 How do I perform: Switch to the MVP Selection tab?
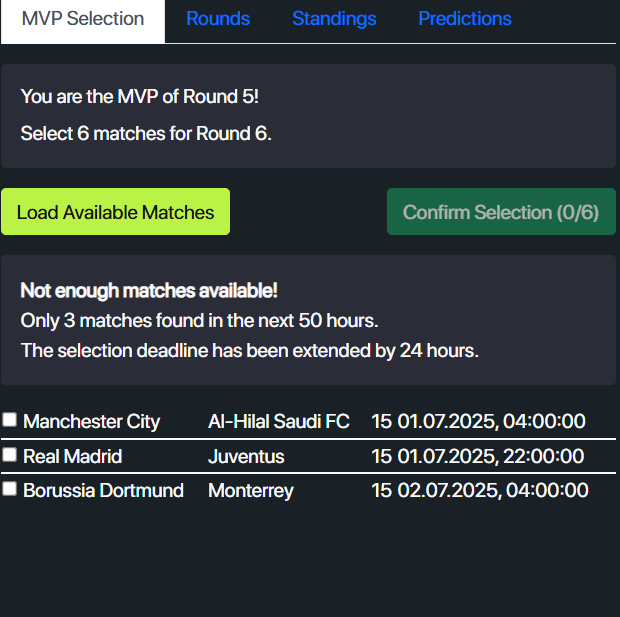[x=83, y=19]
